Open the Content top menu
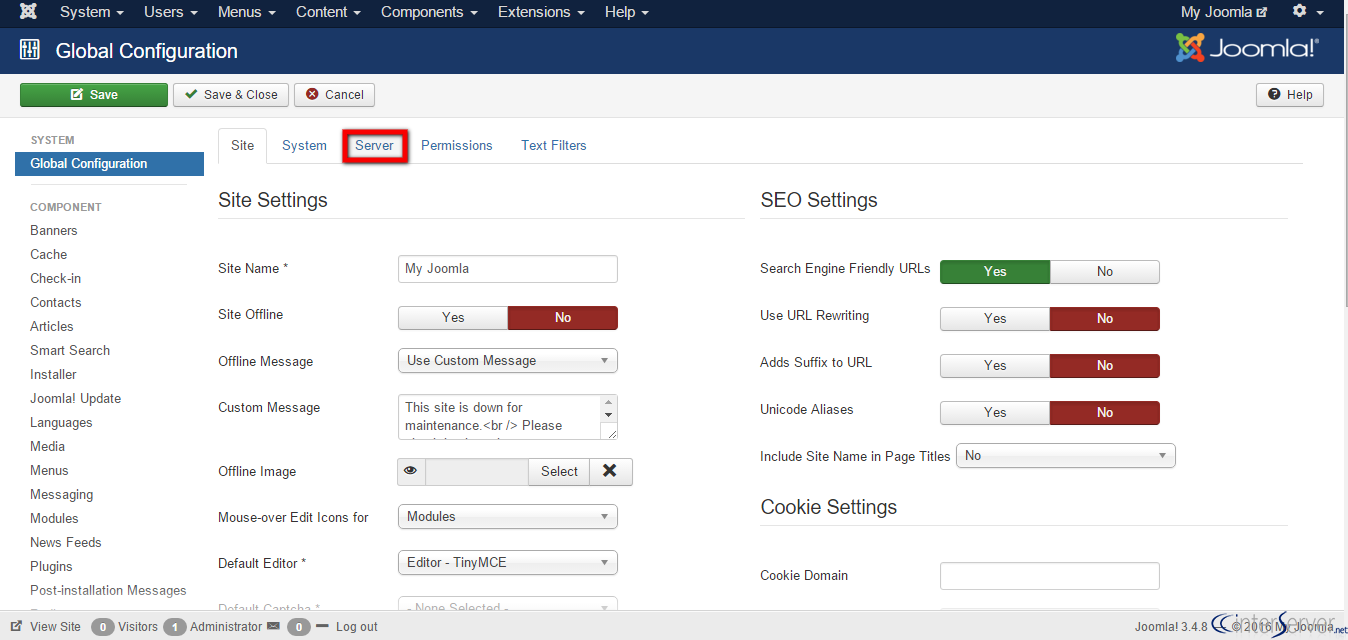The height and width of the screenshot is (640, 1348). [328, 12]
